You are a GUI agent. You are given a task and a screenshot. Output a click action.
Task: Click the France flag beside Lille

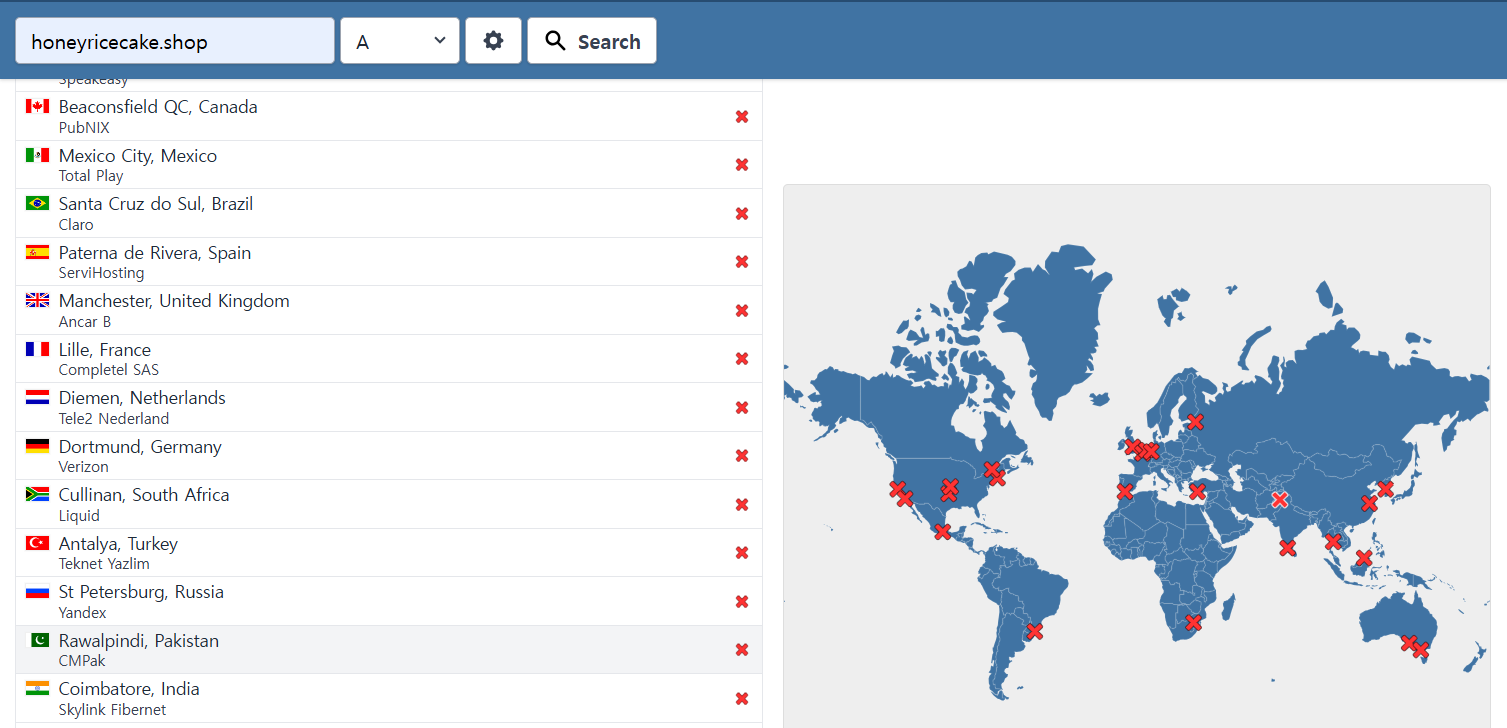[38, 349]
